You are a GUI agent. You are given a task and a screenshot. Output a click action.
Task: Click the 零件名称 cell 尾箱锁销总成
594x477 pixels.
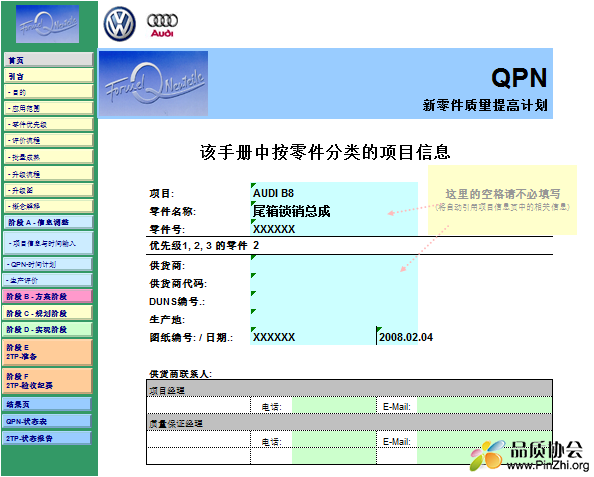coord(334,211)
